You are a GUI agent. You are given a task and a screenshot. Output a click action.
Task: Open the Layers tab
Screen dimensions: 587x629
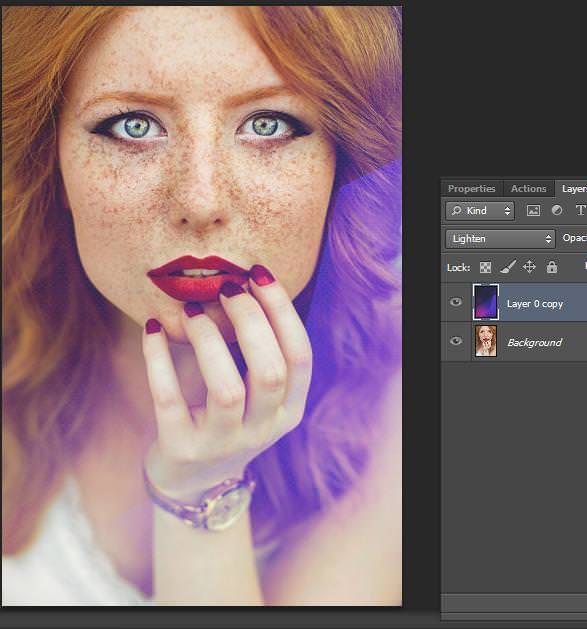click(573, 189)
